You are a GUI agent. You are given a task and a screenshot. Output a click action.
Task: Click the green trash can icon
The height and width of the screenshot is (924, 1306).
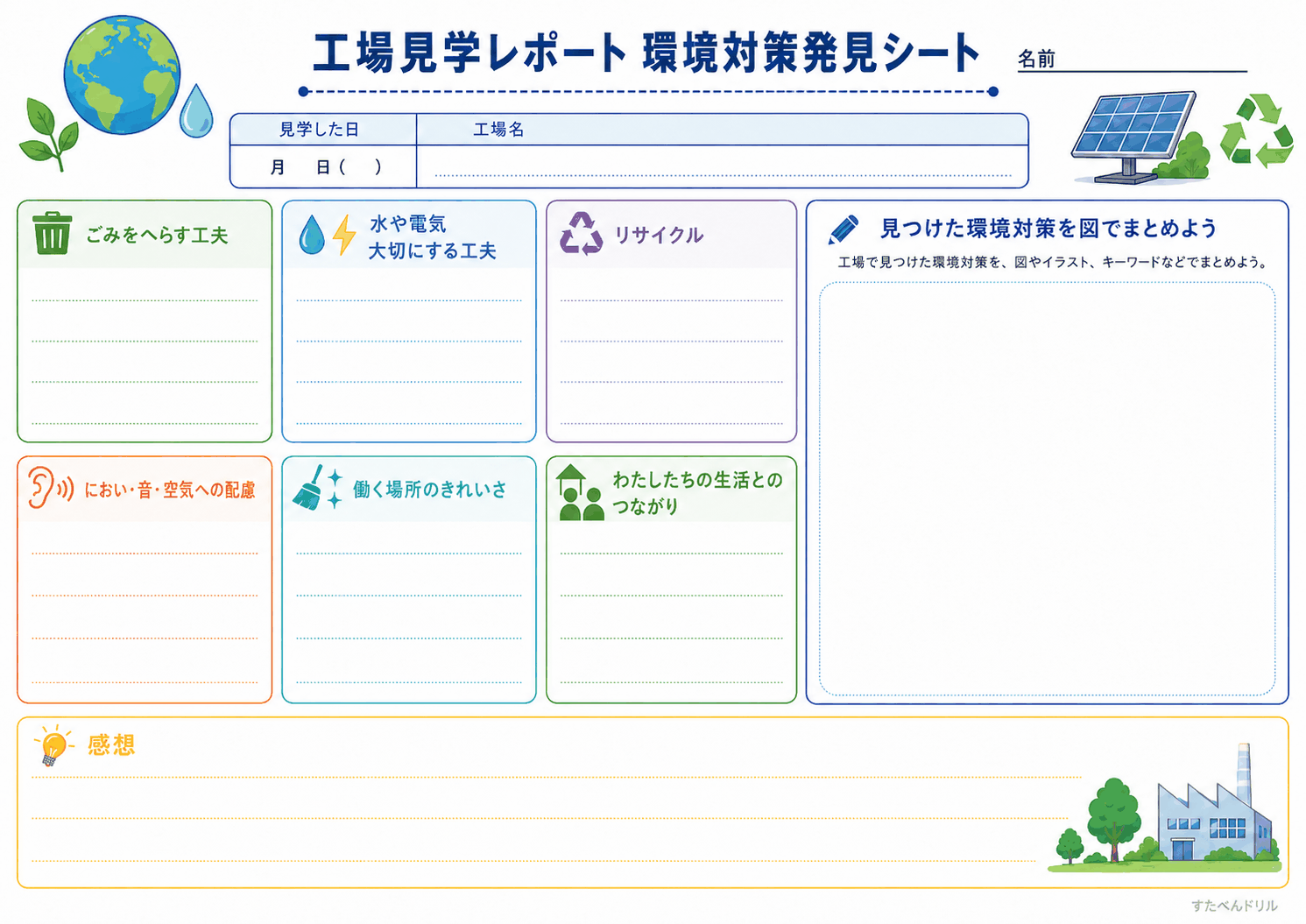tap(52, 233)
